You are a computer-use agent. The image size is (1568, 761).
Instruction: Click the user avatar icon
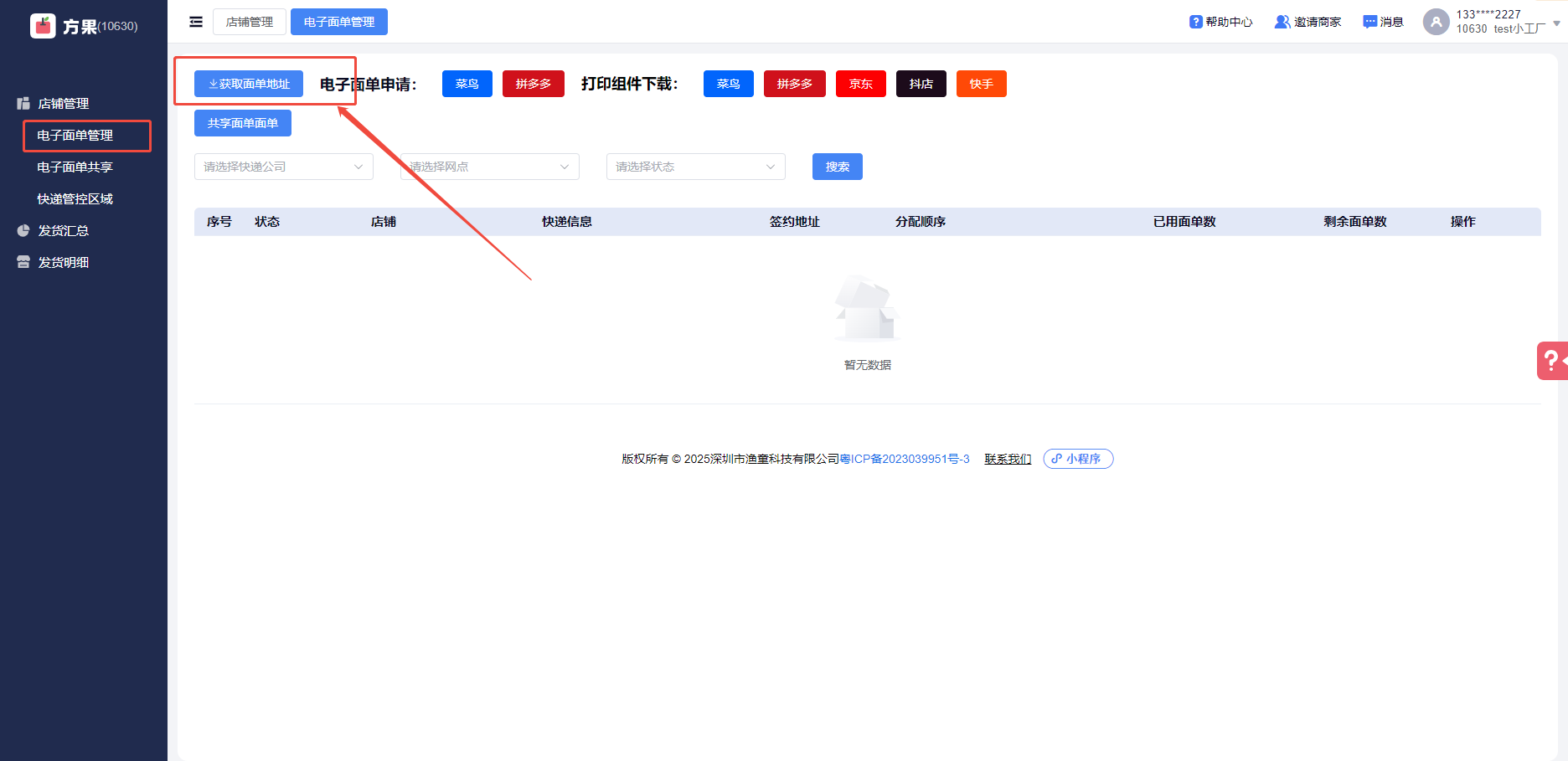coord(1436,22)
